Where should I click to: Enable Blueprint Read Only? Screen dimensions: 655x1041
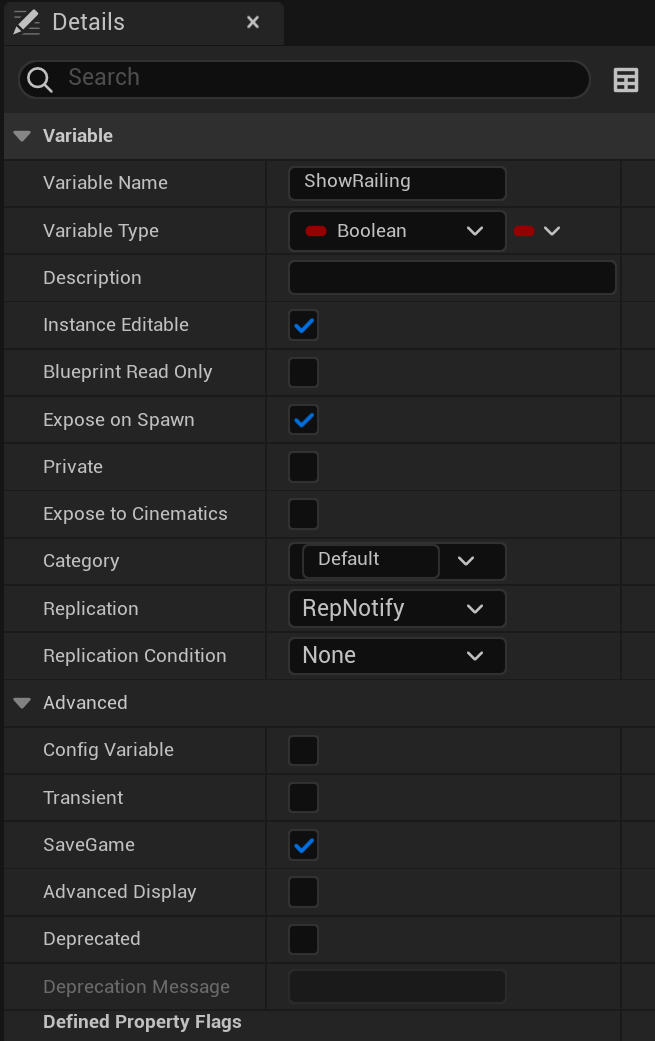tap(304, 373)
